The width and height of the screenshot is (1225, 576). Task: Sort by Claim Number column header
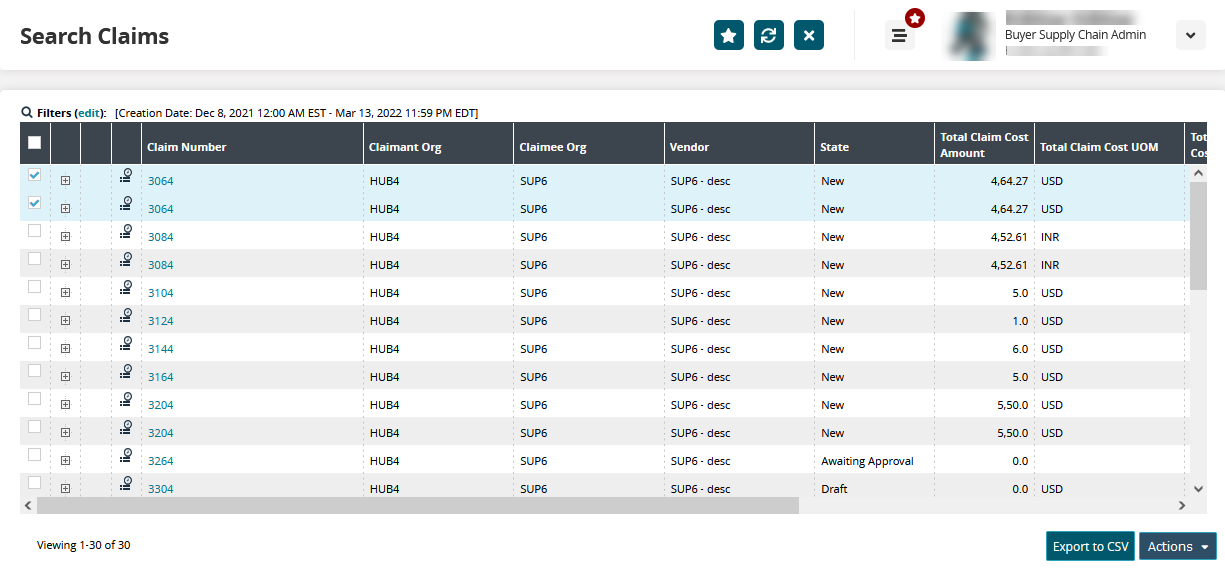(x=187, y=147)
